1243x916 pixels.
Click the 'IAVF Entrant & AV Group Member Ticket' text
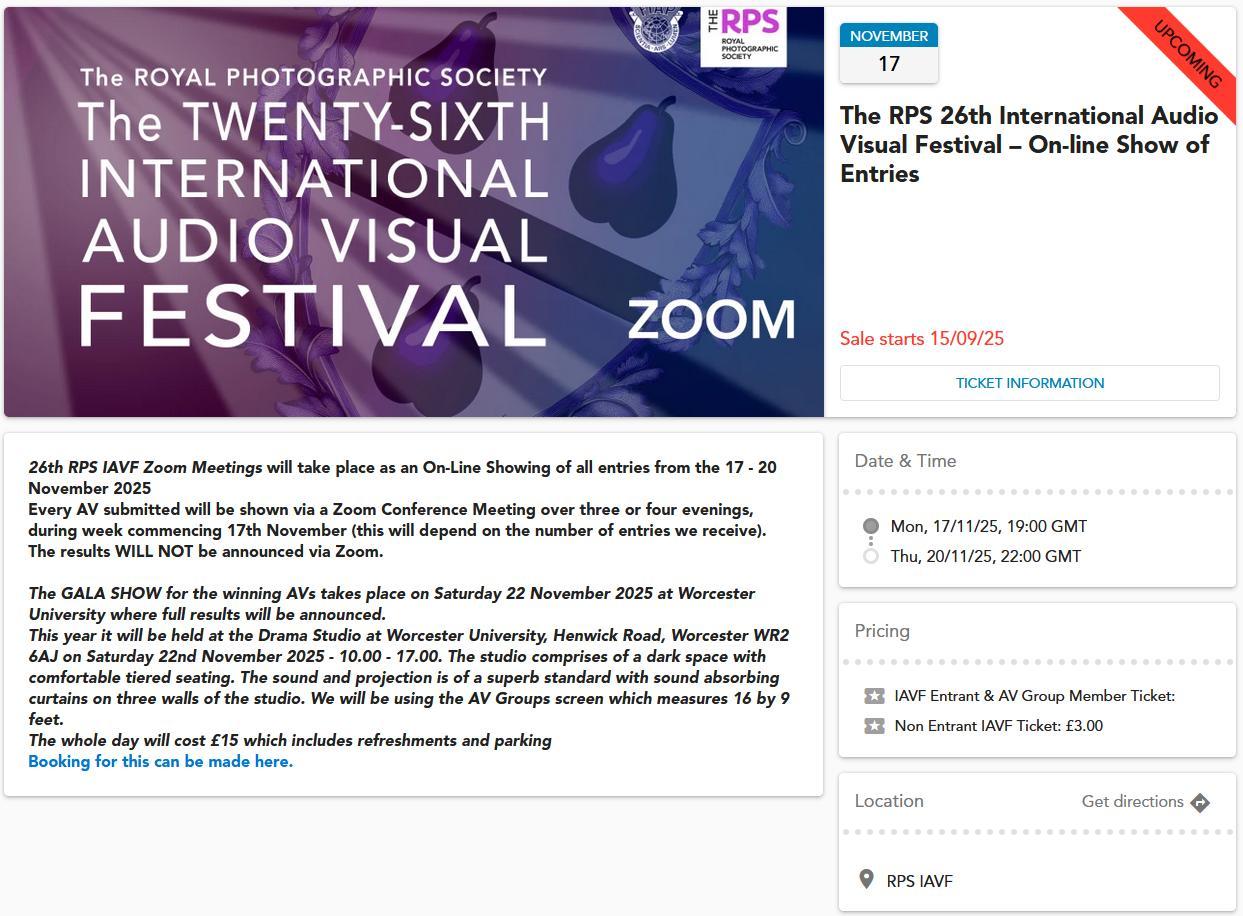[x=1035, y=696]
